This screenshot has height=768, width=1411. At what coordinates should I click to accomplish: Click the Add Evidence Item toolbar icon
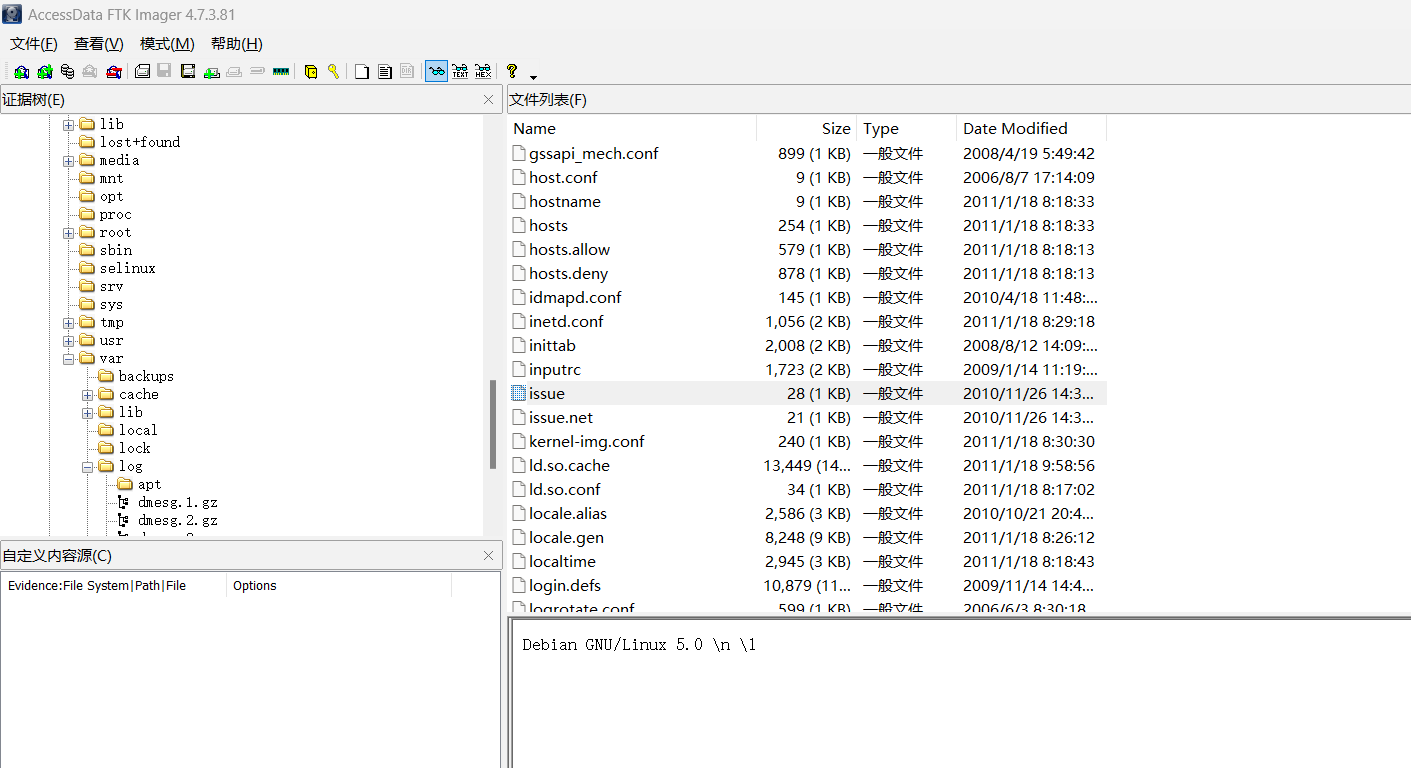(21, 72)
